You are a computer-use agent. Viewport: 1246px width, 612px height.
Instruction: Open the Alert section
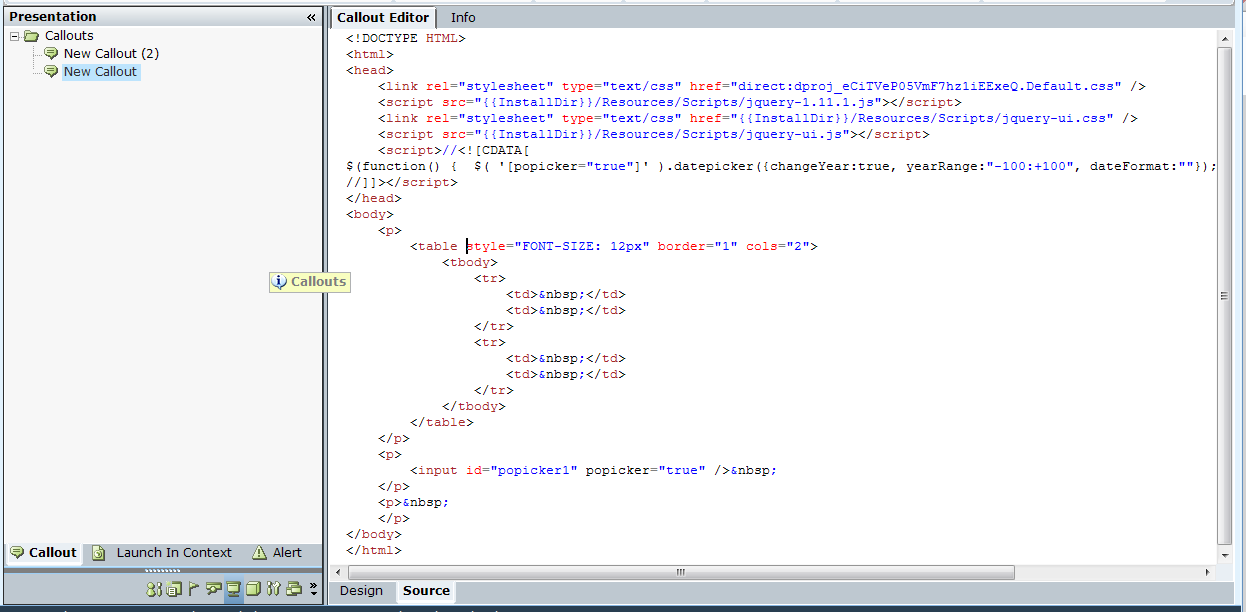286,553
